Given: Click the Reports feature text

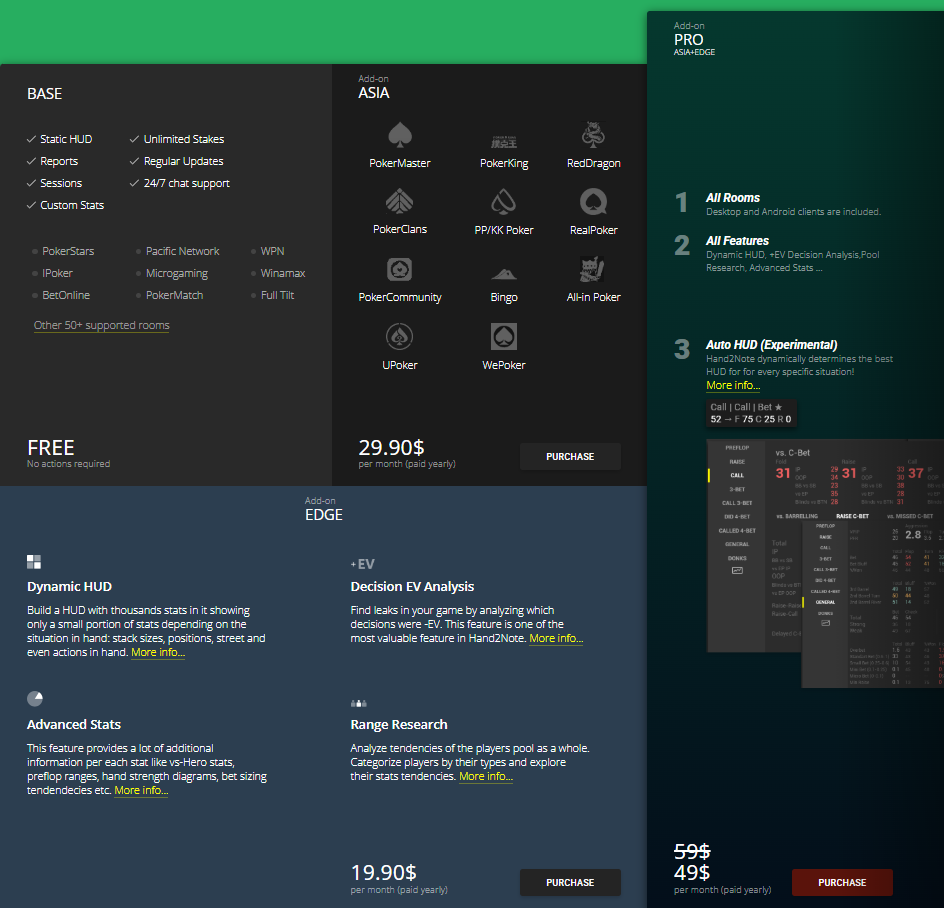Looking at the screenshot, I should [x=59, y=161].
